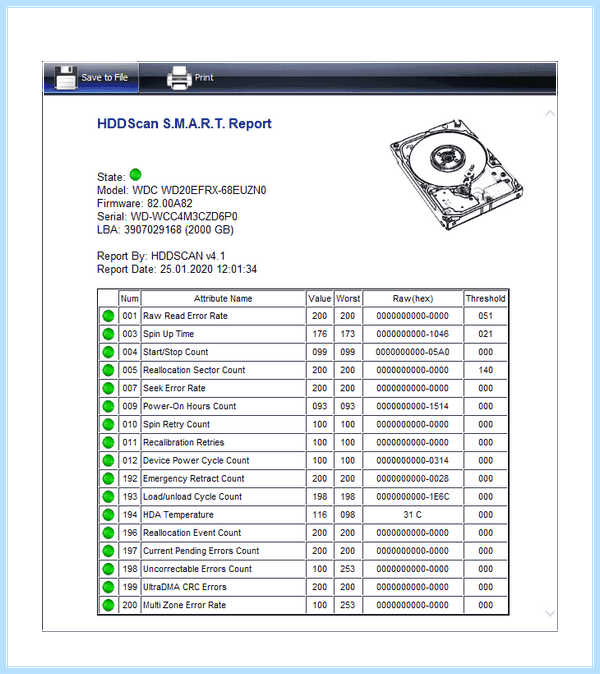Click green status dot for Current Pending Errors Count
The image size is (600, 674).
pos(108,551)
